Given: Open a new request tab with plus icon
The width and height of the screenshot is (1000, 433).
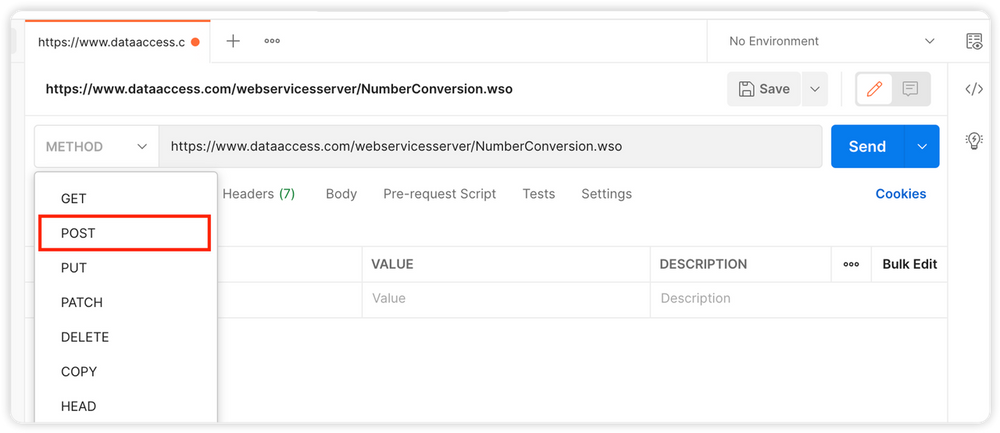Looking at the screenshot, I should coord(233,41).
